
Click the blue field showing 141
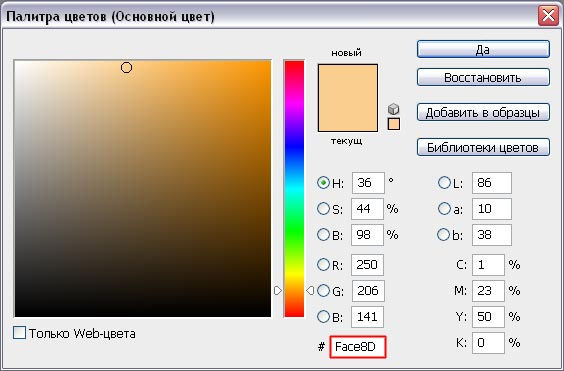coord(367,317)
